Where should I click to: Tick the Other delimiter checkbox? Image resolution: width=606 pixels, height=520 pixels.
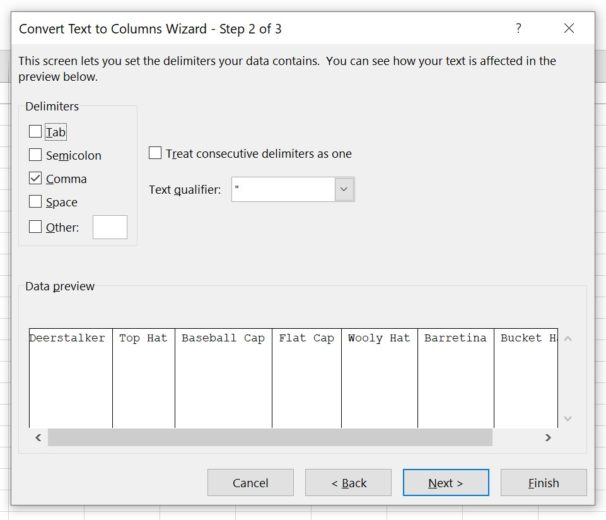[36, 227]
